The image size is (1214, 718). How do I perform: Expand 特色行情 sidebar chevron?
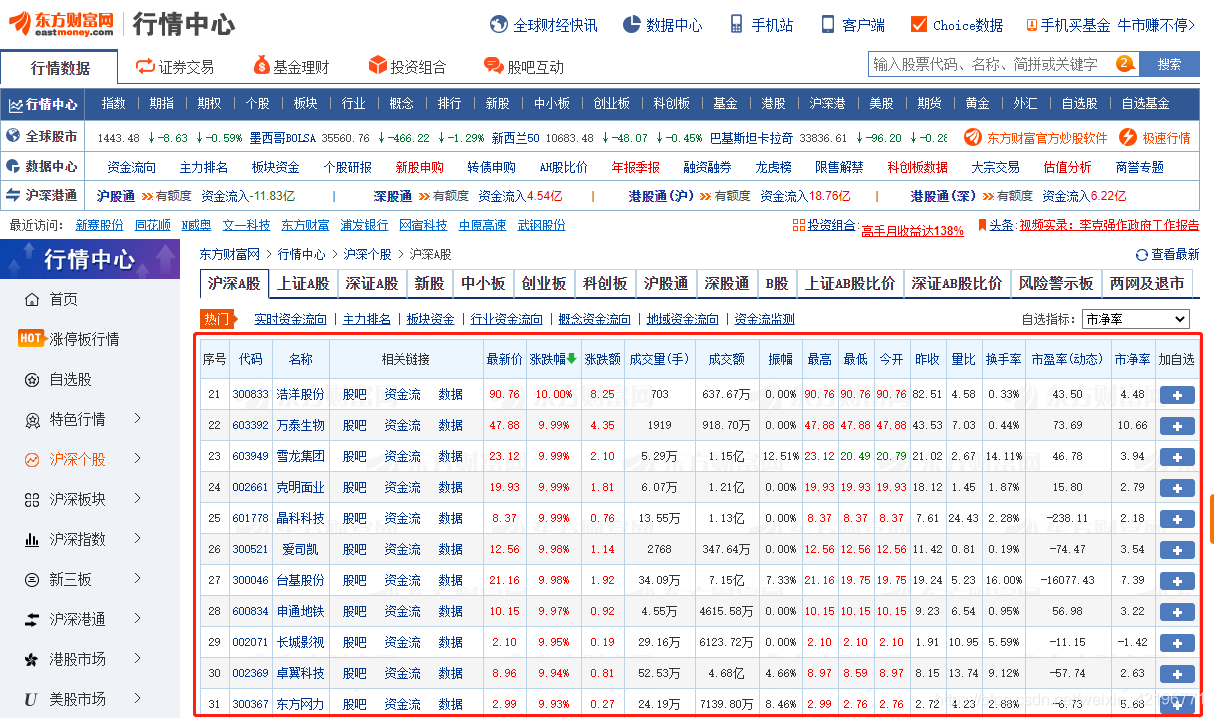137,419
